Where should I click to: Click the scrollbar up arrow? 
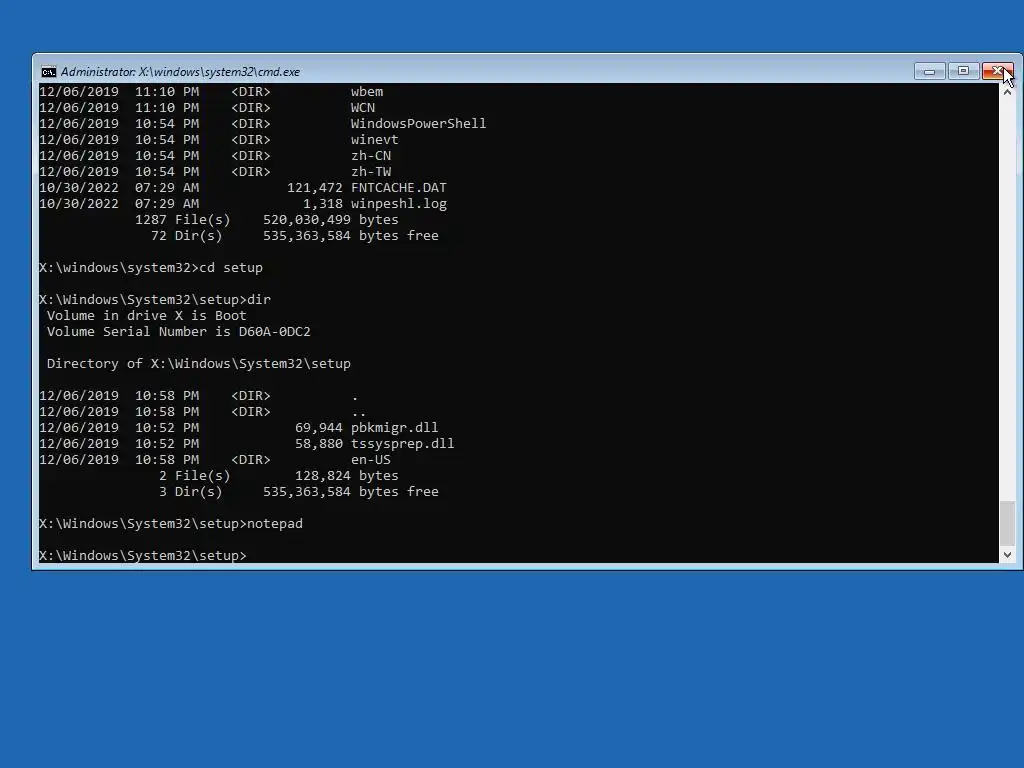(1007, 91)
